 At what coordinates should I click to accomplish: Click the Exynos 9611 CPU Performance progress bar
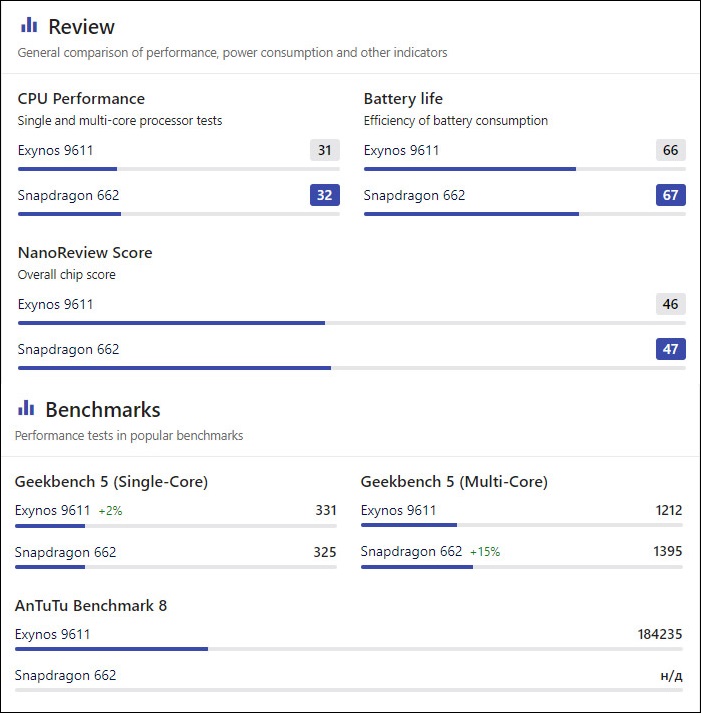[178, 169]
